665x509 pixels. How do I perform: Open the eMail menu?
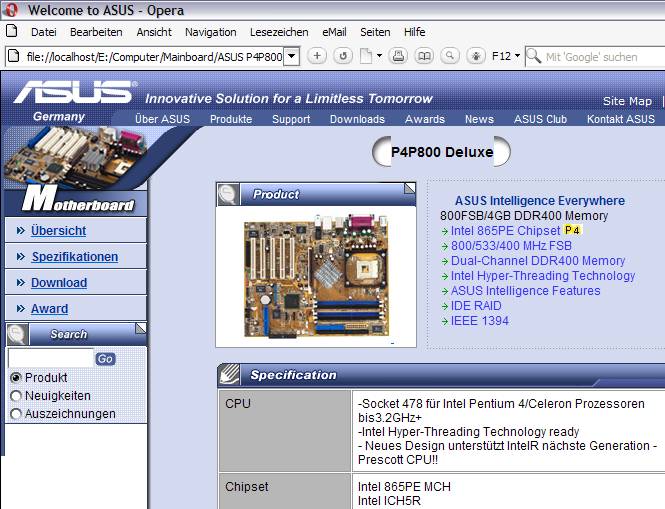click(x=334, y=32)
